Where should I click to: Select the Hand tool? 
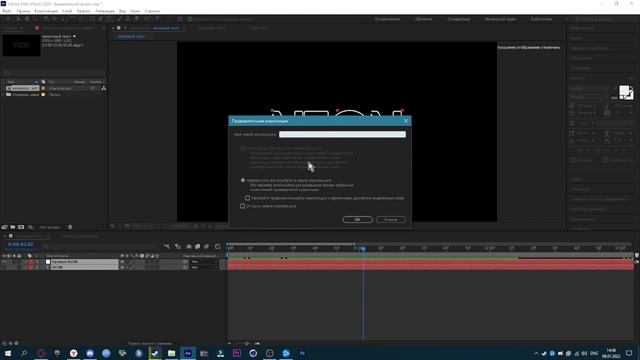[x=27, y=19]
